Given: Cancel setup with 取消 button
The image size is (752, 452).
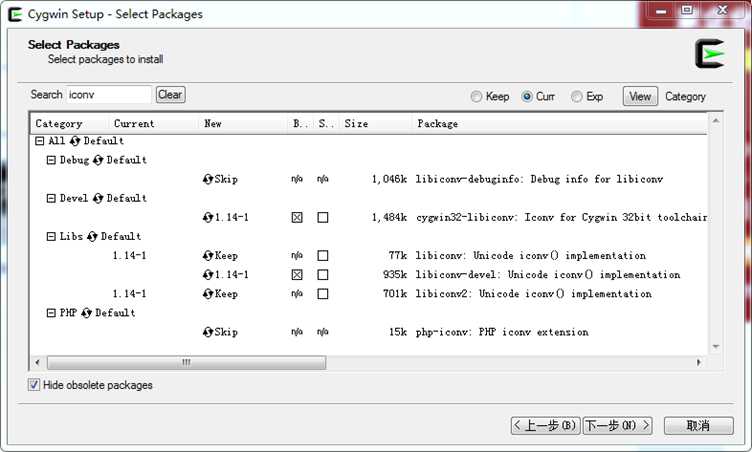Looking at the screenshot, I should [698, 426].
